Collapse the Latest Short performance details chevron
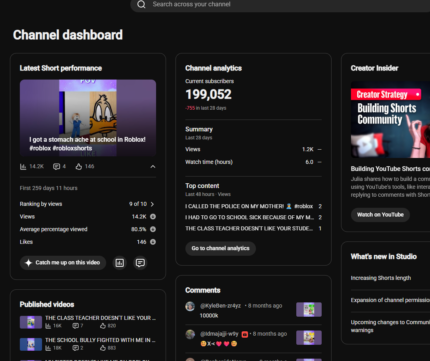This screenshot has width=430, height=361. coord(153,166)
